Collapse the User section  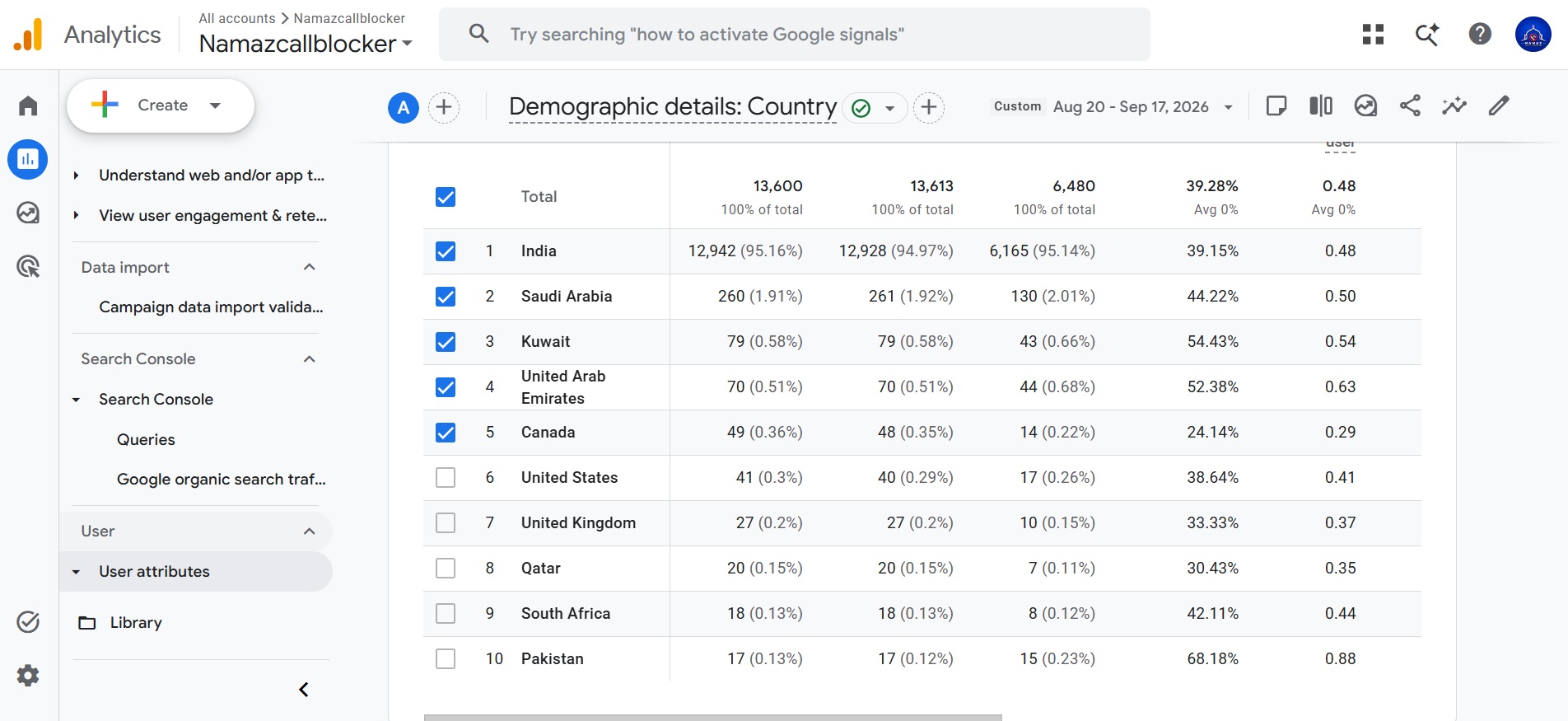[310, 531]
